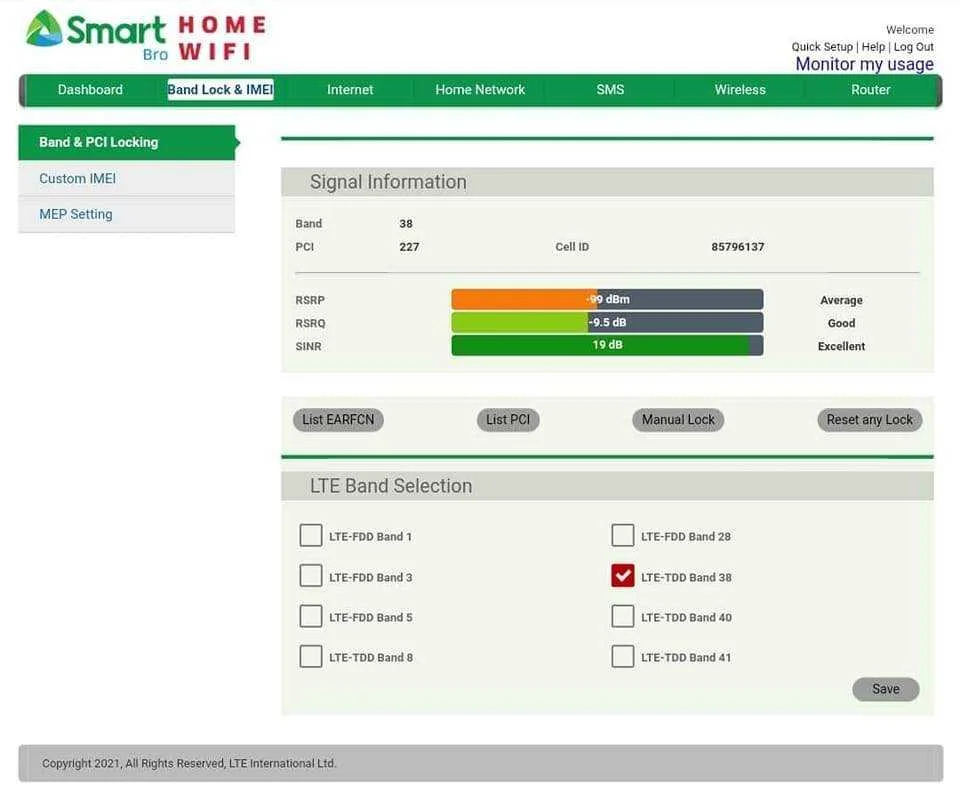
Task: Enable LTE-FDD Band 3 checkbox
Action: (x=311, y=576)
